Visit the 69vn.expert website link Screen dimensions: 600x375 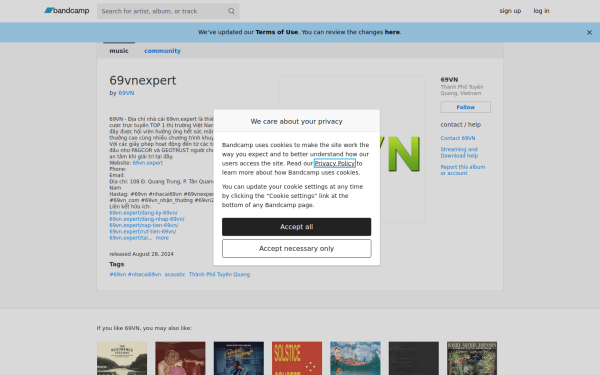click(148, 163)
